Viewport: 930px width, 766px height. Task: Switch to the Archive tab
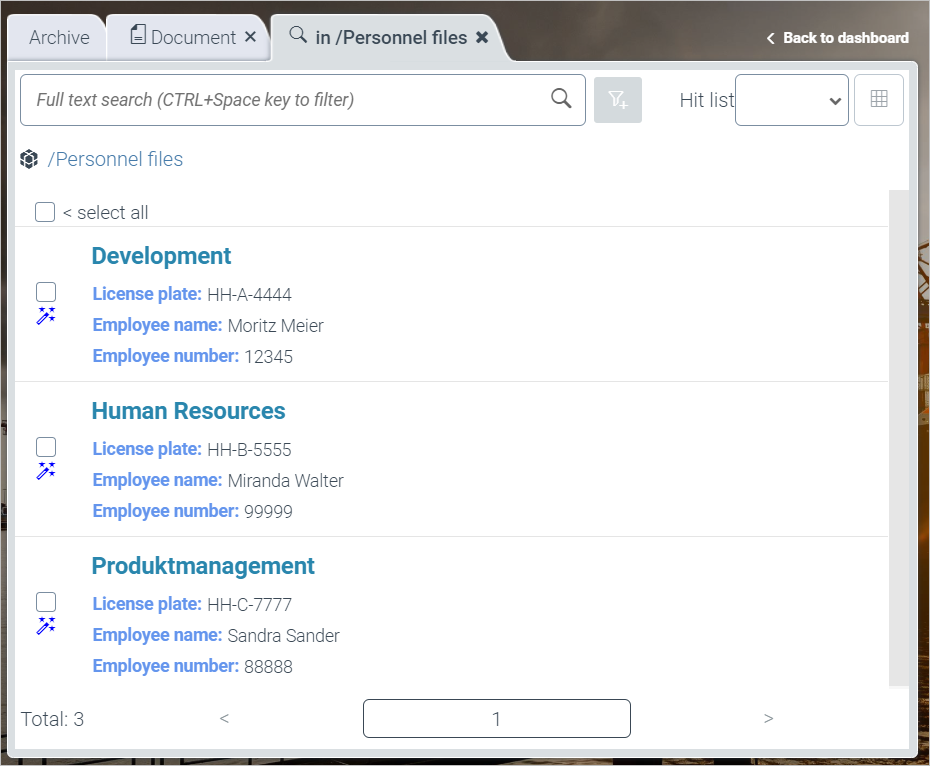(59, 38)
